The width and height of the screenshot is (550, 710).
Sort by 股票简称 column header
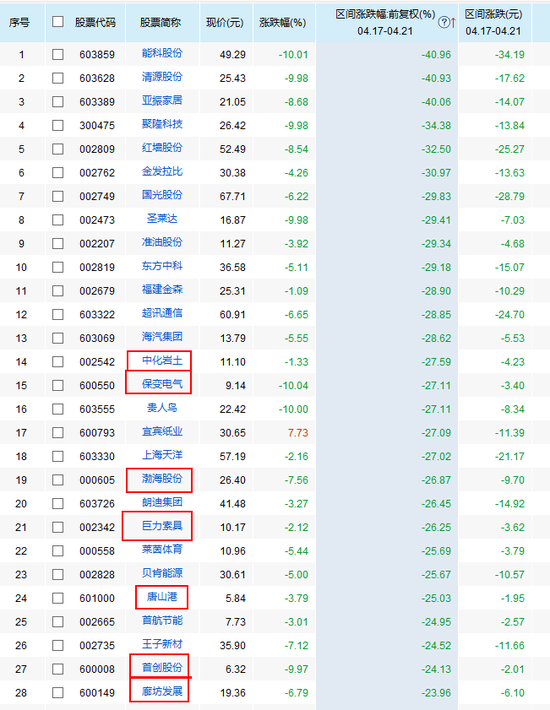160,22
